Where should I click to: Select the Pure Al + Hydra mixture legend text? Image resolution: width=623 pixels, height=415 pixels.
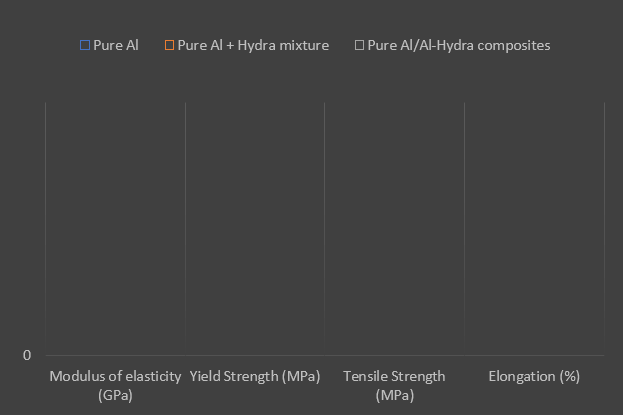click(253, 45)
